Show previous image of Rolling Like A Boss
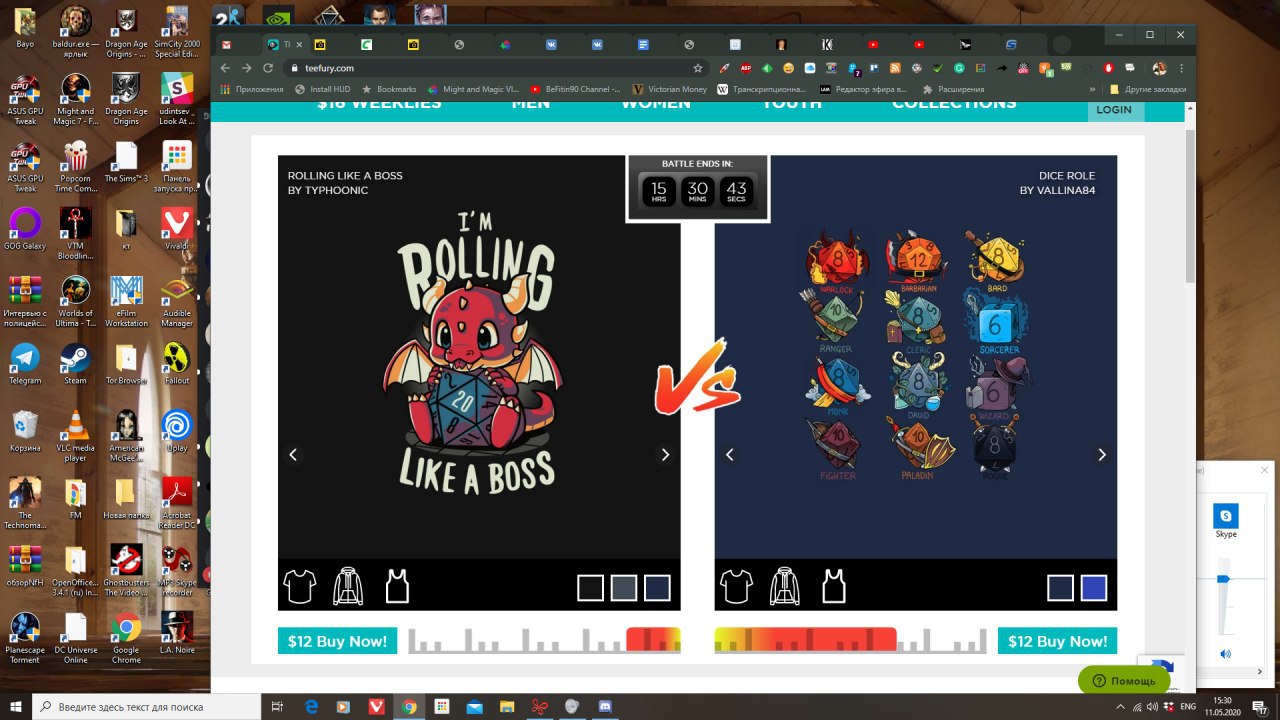 293,455
